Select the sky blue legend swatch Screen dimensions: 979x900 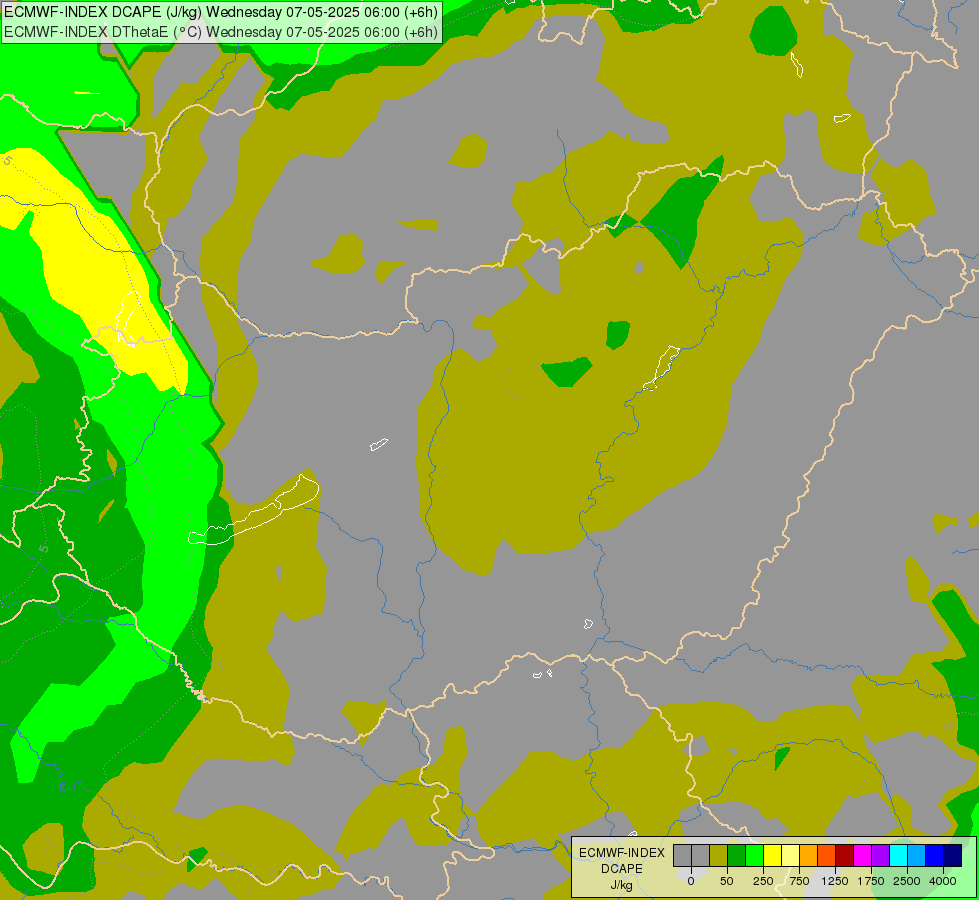[917, 855]
